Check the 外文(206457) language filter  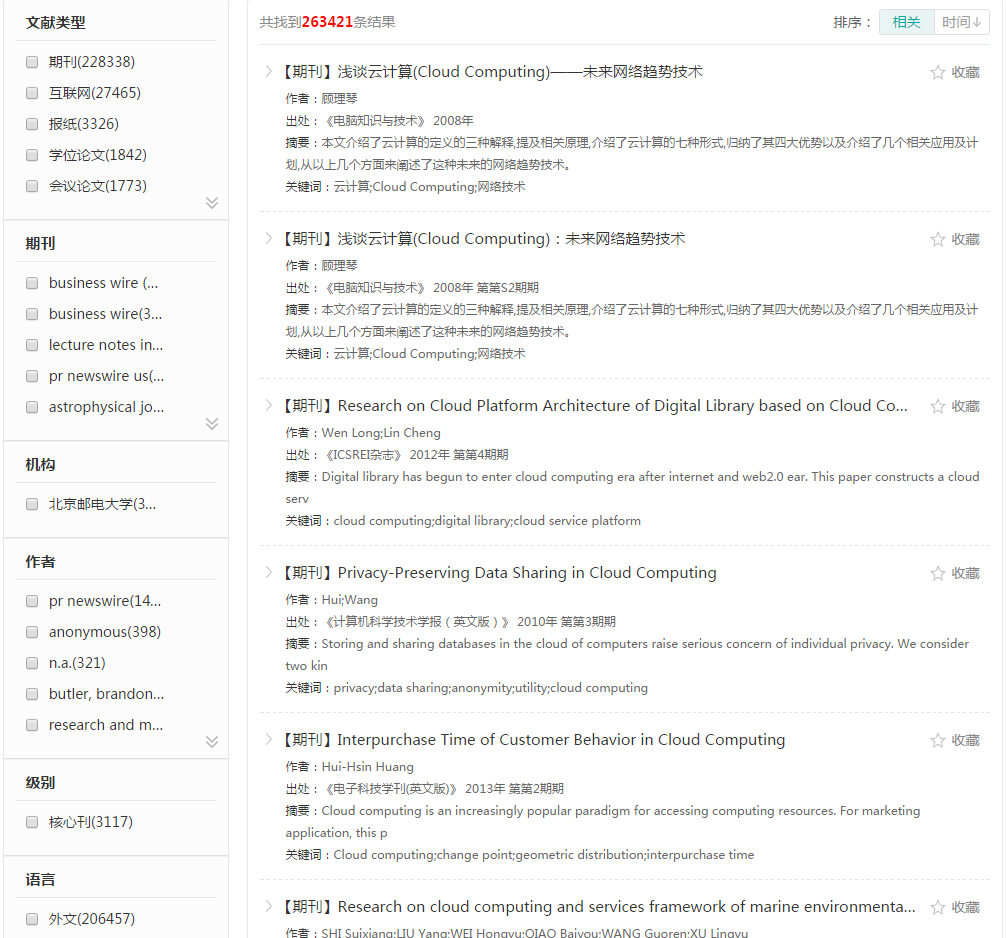[x=32, y=919]
